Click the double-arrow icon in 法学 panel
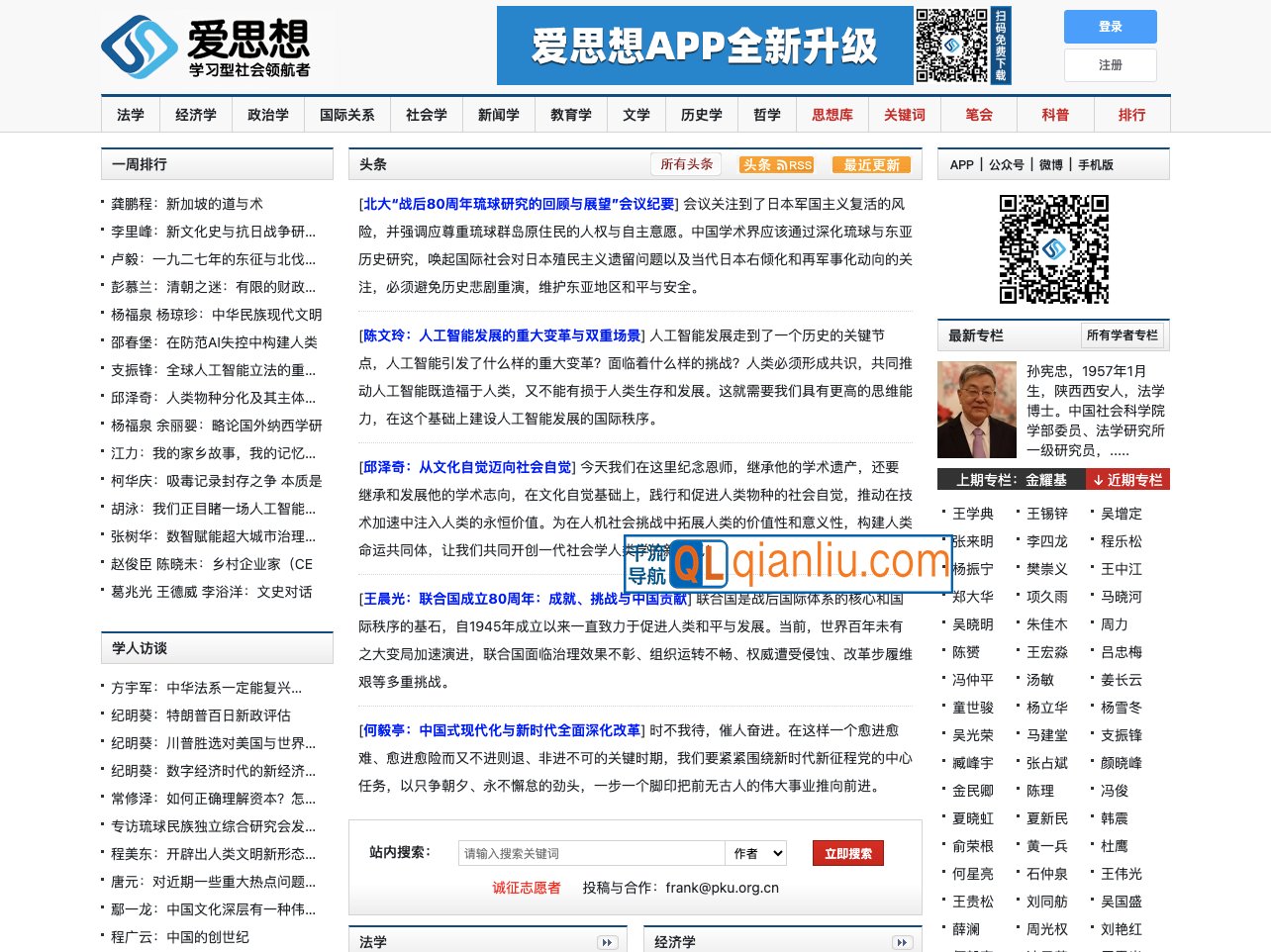 click(x=607, y=943)
